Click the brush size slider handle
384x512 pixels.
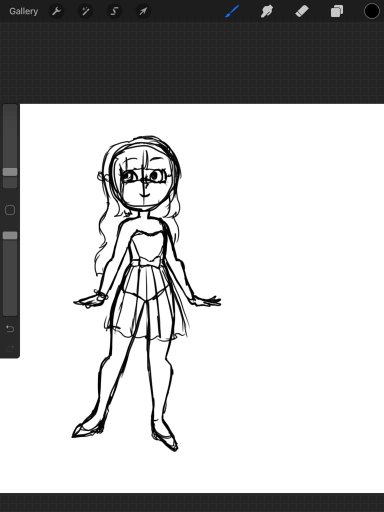[10, 172]
